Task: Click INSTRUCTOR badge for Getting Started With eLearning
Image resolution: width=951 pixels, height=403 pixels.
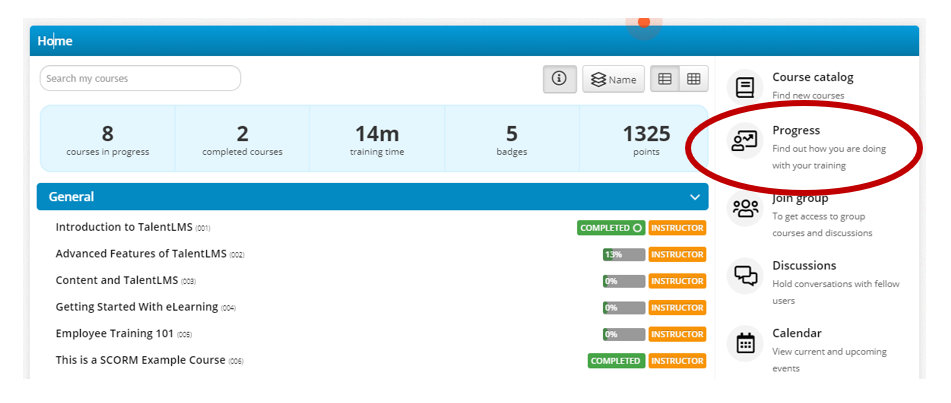Action: 677,308
